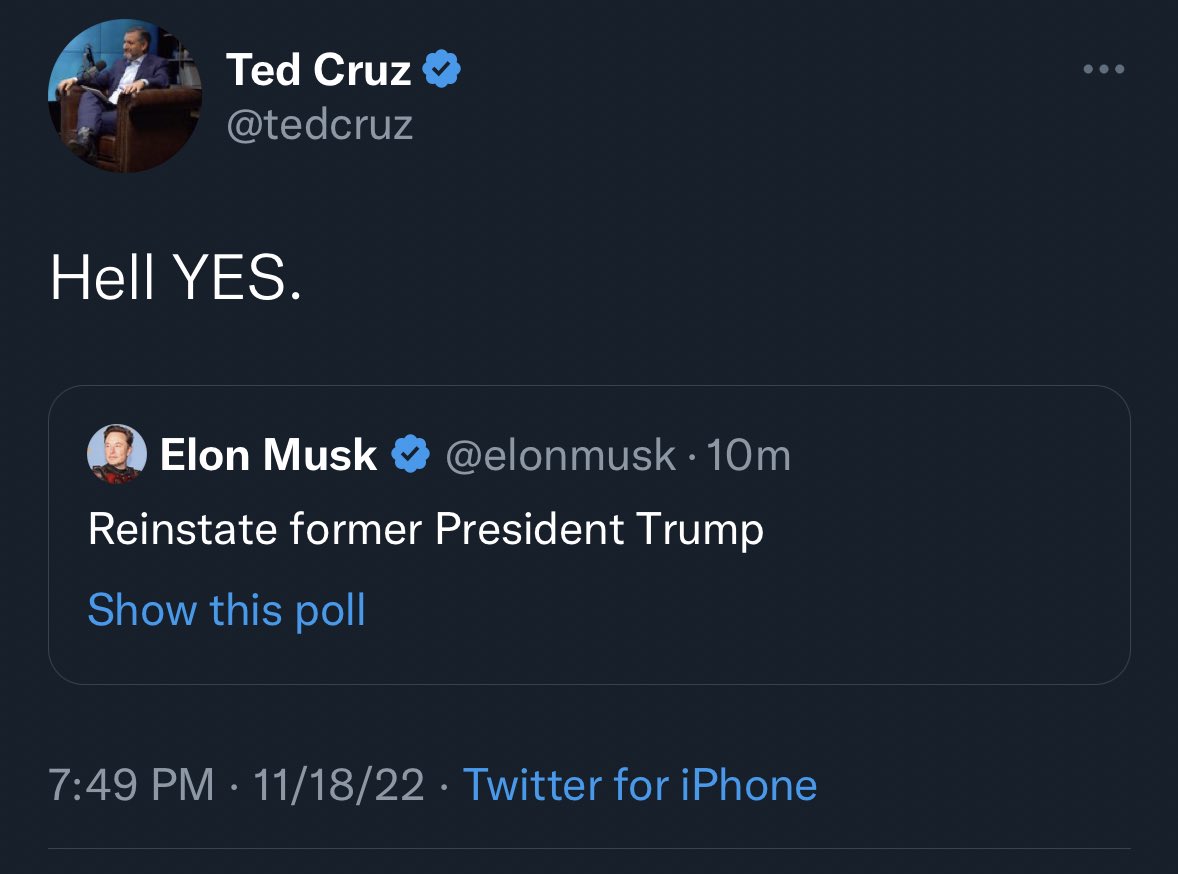Viewport: 1178px width, 874px height.
Task: Click the 10m timestamp on quoted tweet
Action: click(x=748, y=456)
